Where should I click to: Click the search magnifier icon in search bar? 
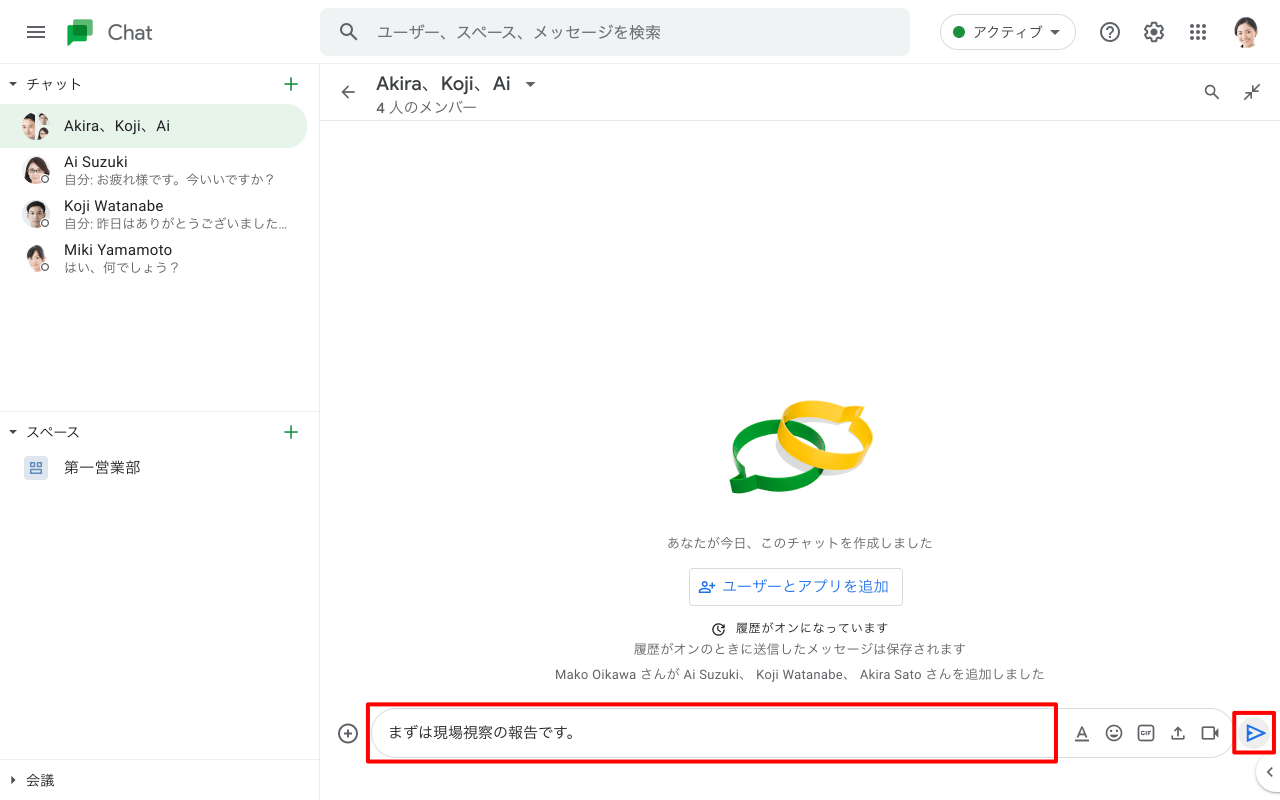(x=349, y=32)
